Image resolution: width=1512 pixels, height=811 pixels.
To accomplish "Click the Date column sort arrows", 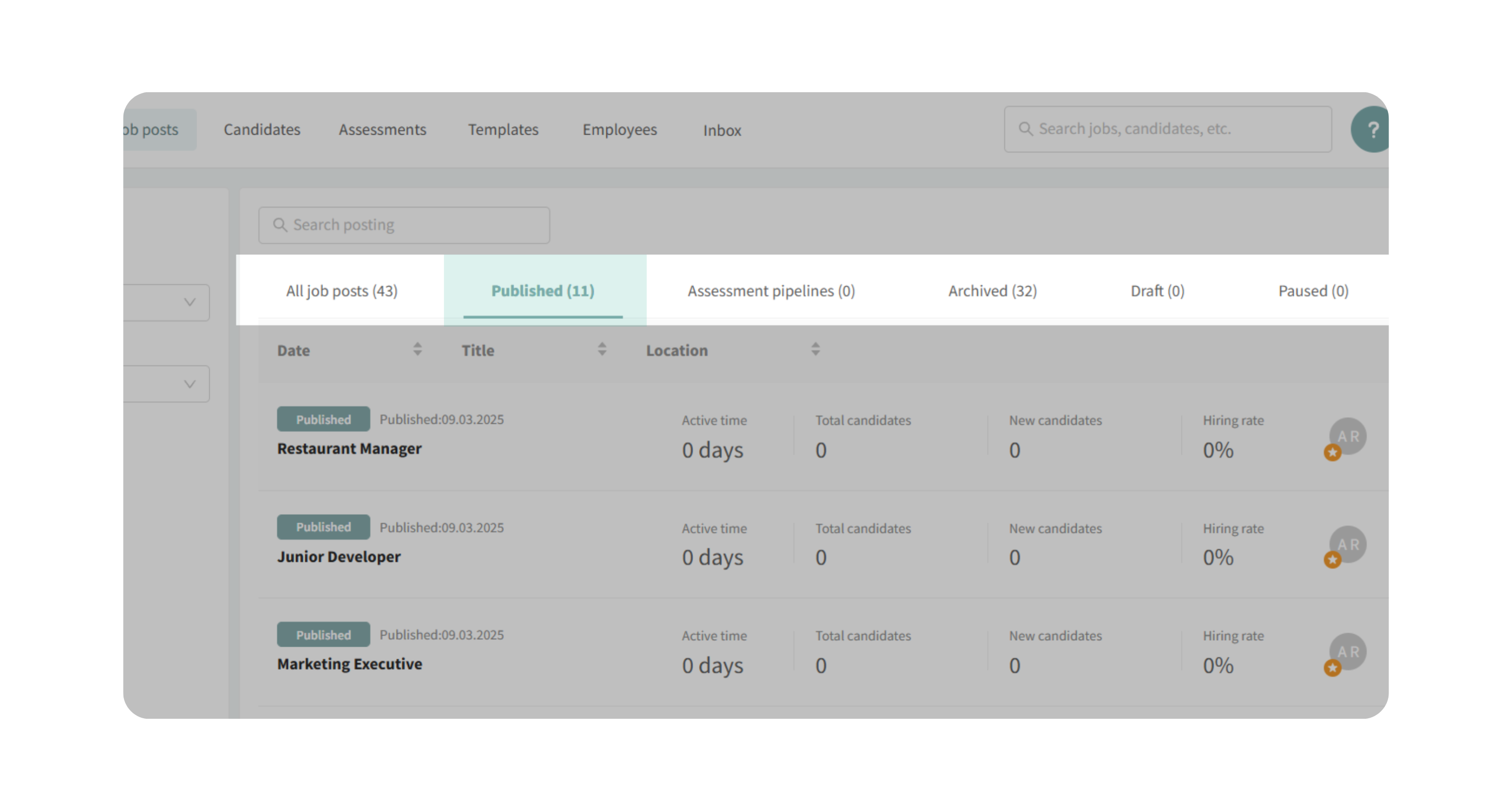I will point(417,349).
